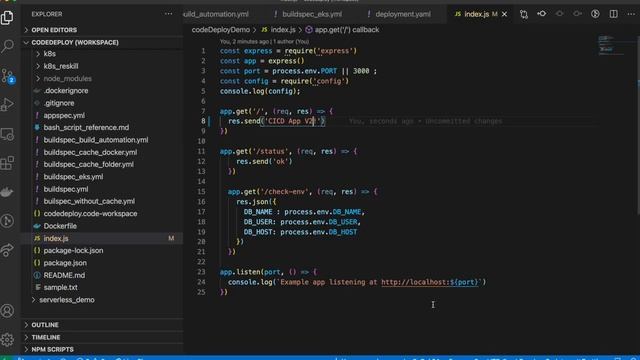Image resolution: width=640 pixels, height=360 pixels.
Task: Open .gitignore file
Action: (x=59, y=103)
